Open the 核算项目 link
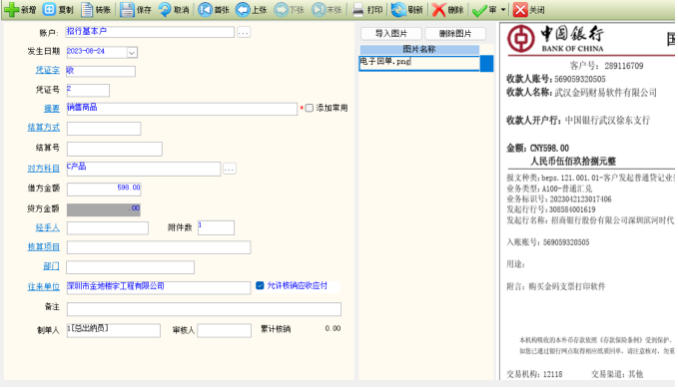Image resolution: width=678 pixels, height=390 pixels. (44, 247)
